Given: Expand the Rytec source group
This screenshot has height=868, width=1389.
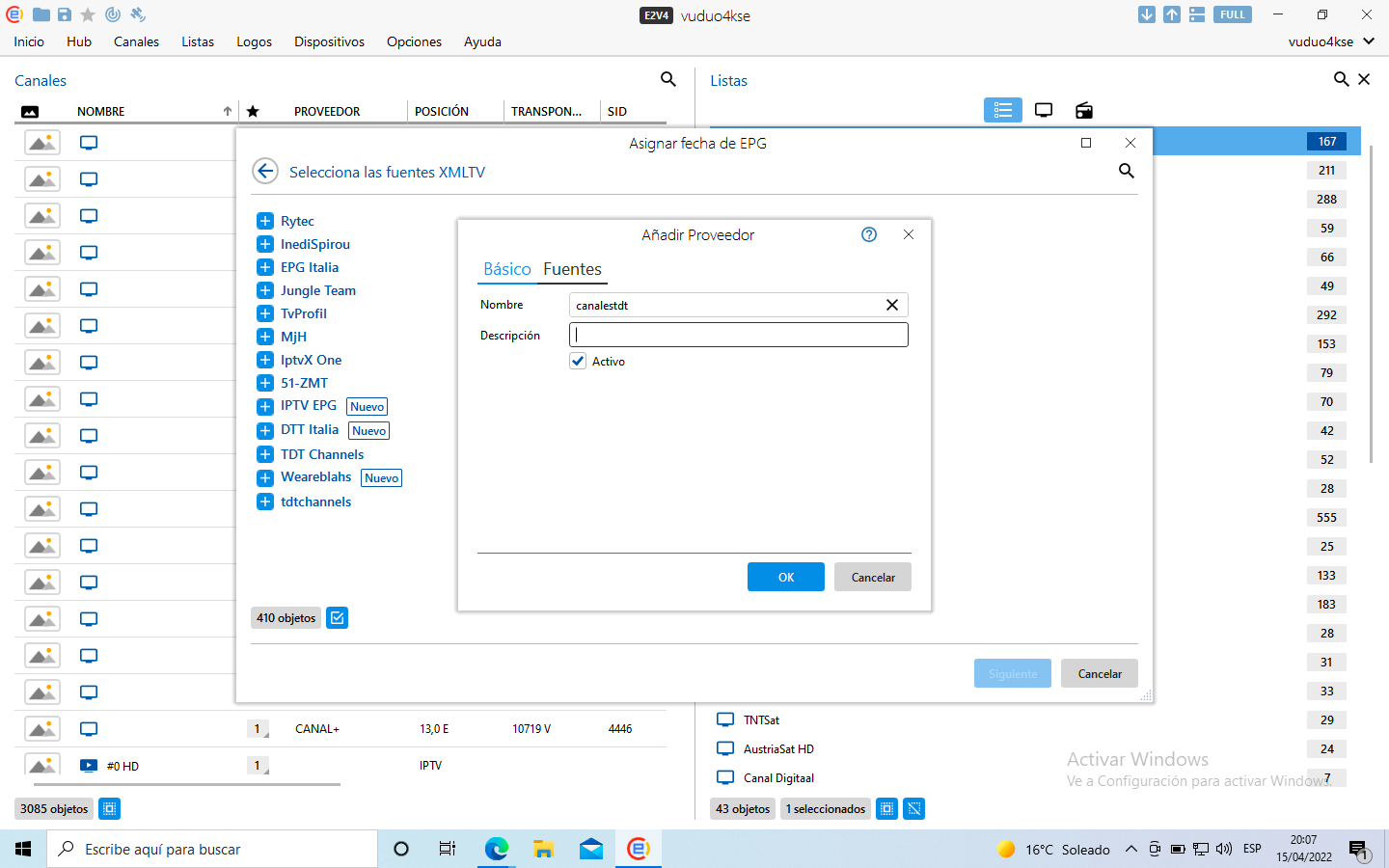Looking at the screenshot, I should pos(265,221).
